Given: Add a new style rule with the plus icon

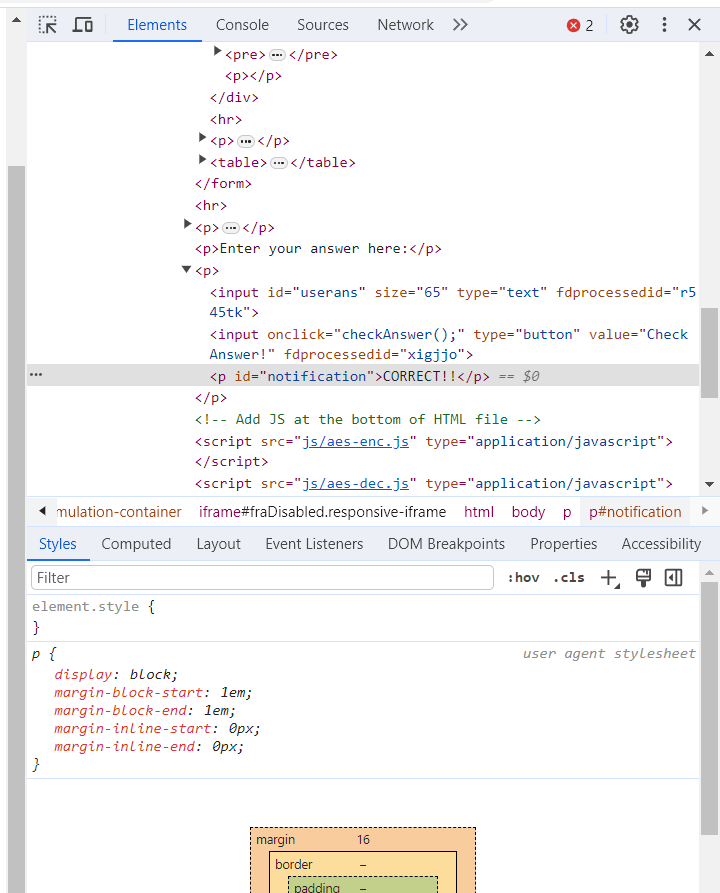Looking at the screenshot, I should (608, 577).
